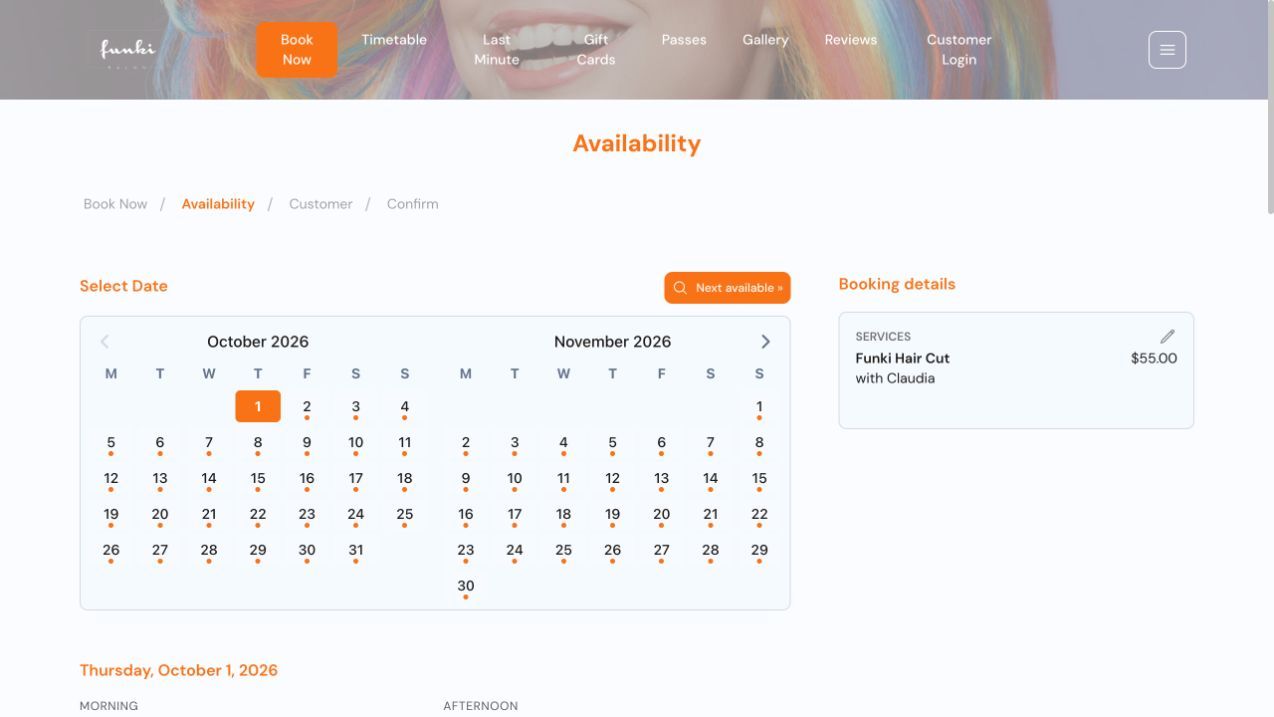Go to previous month with left chevron

click(x=105, y=342)
